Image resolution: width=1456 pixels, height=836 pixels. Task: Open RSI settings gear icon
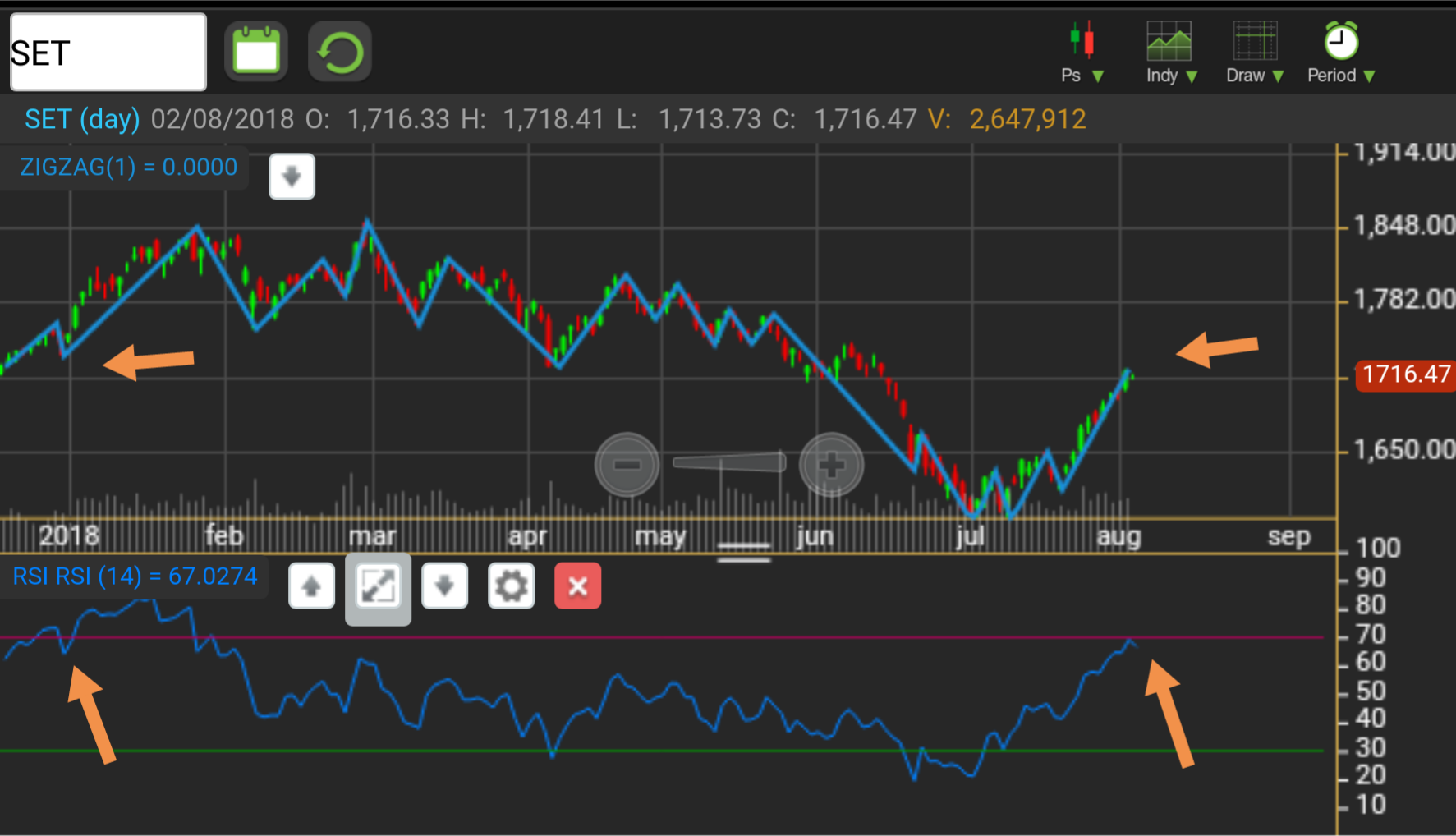coord(511,586)
